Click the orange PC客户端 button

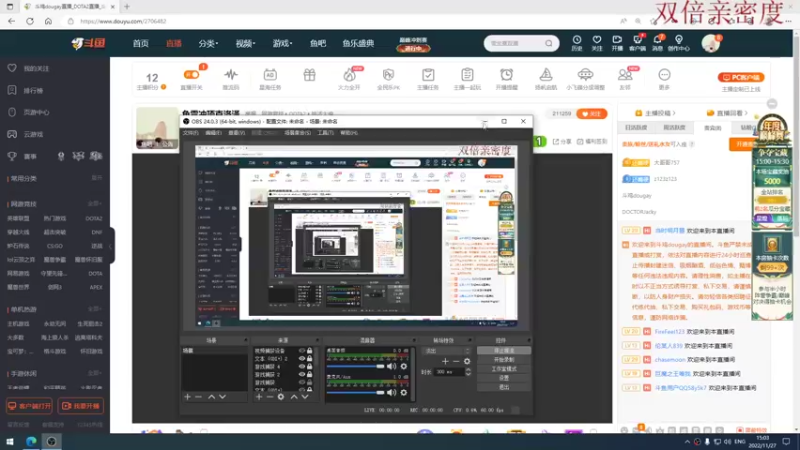(x=741, y=78)
